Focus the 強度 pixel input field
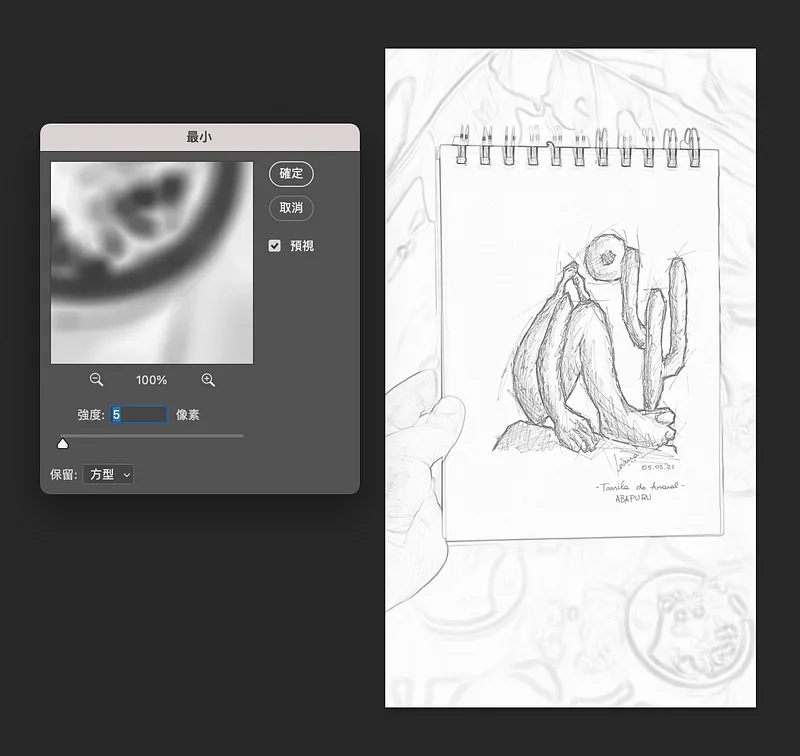The height and width of the screenshot is (756, 800). pyautogui.click(x=139, y=414)
